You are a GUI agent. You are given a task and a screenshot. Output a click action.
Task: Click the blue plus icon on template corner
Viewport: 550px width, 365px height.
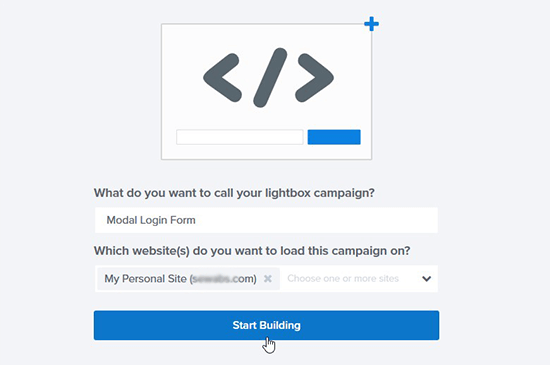tap(371, 24)
